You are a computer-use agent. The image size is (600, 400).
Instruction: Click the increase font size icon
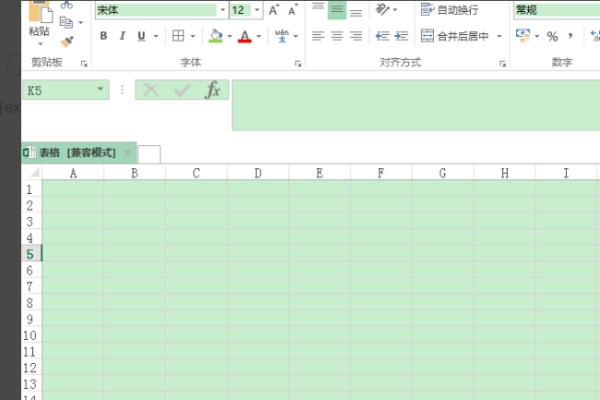point(272,10)
